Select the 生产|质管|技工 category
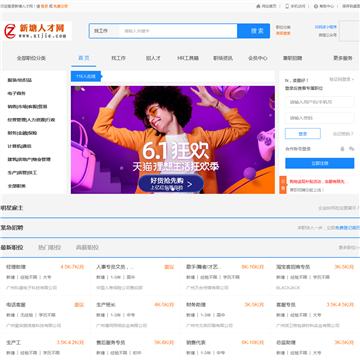Image resolution: width=360 pixels, height=360 pixels. click(x=22, y=173)
